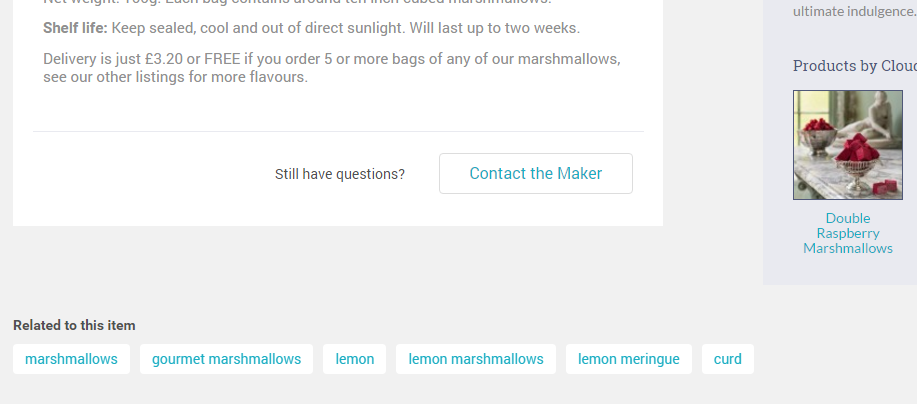Click the Contact the Maker button
This screenshot has width=917, height=404.
(x=535, y=173)
